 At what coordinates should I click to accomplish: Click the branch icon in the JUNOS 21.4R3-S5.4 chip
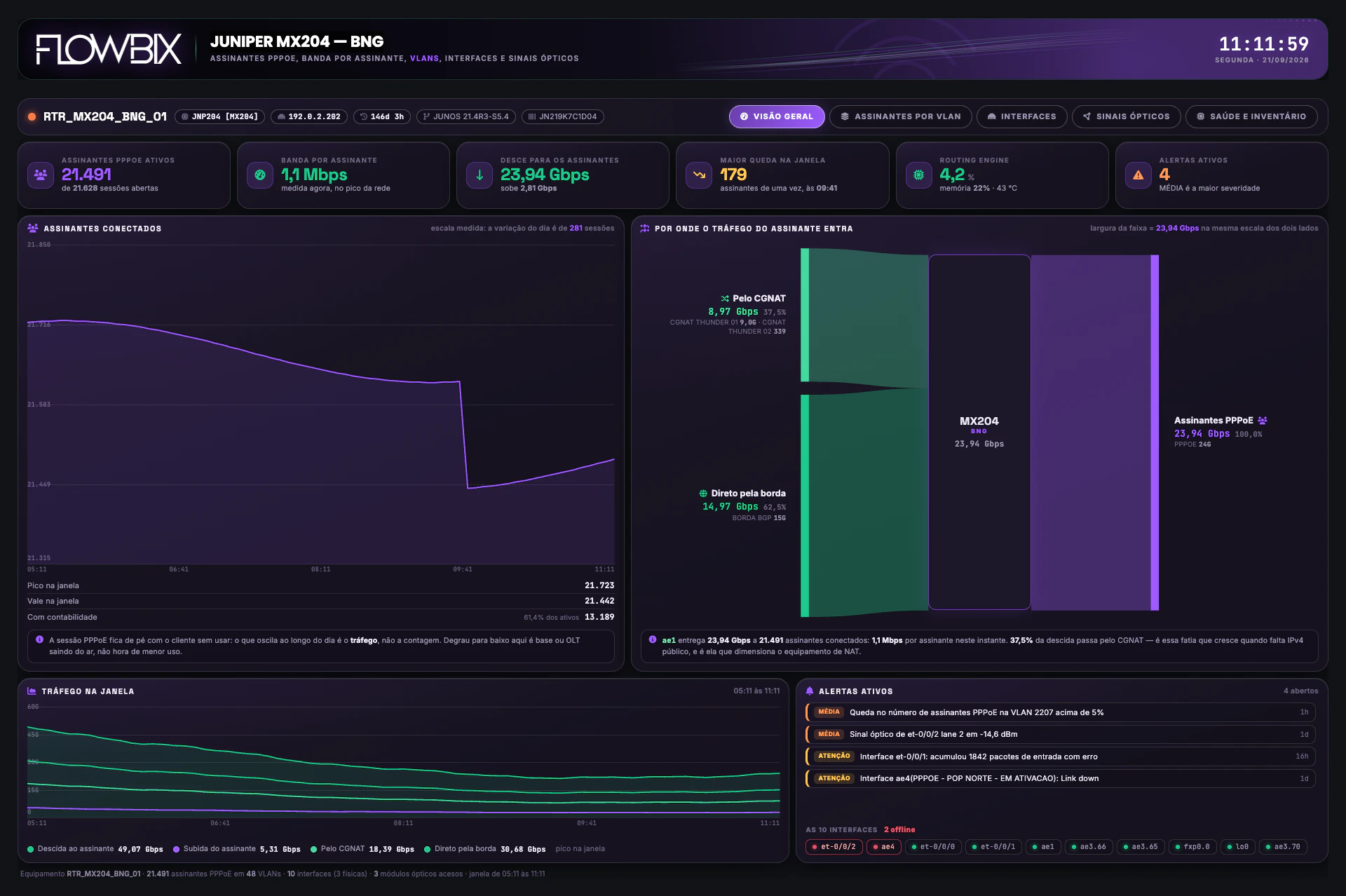(426, 116)
